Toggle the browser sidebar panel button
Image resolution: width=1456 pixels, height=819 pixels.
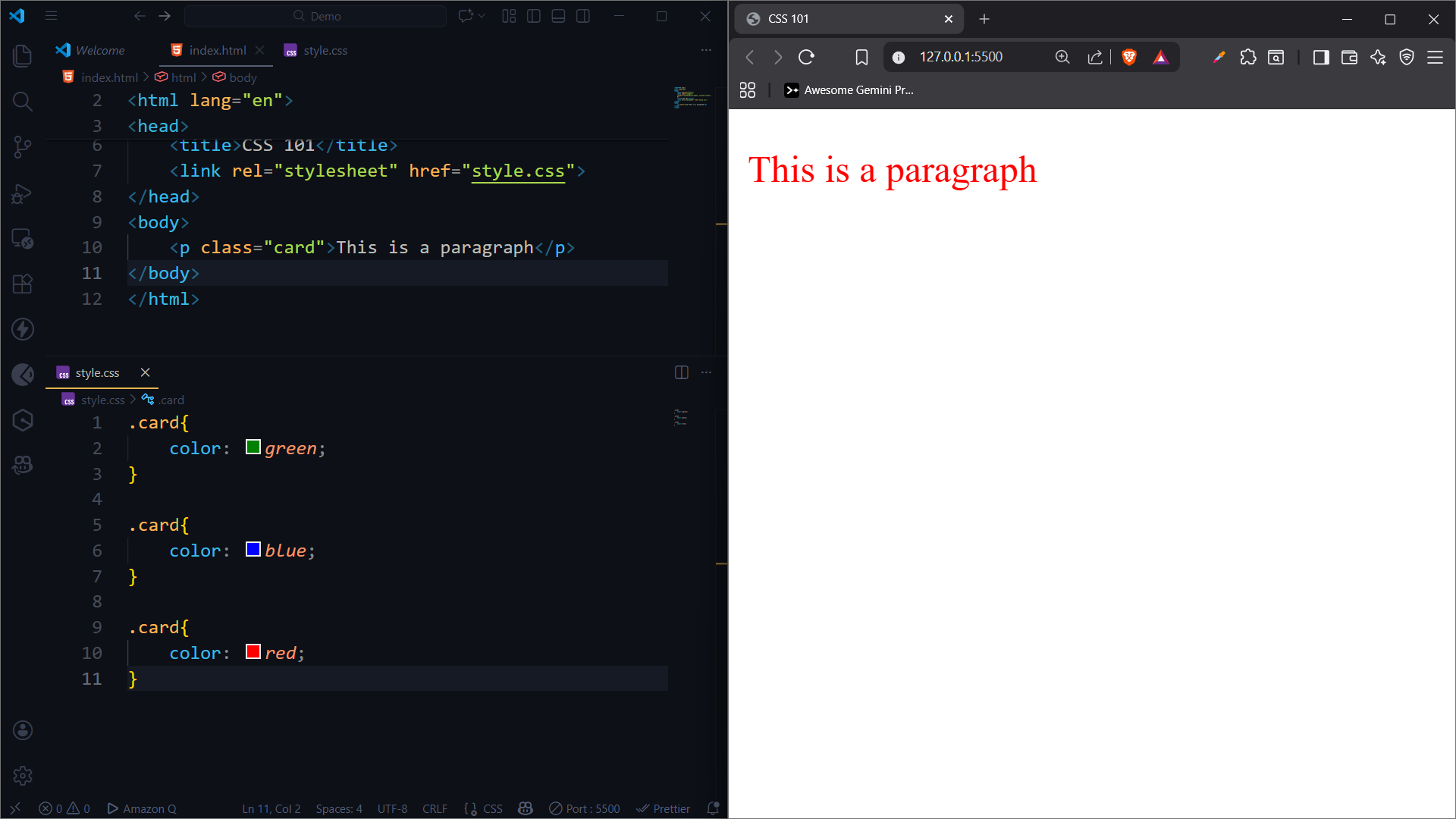pyautogui.click(x=1321, y=57)
